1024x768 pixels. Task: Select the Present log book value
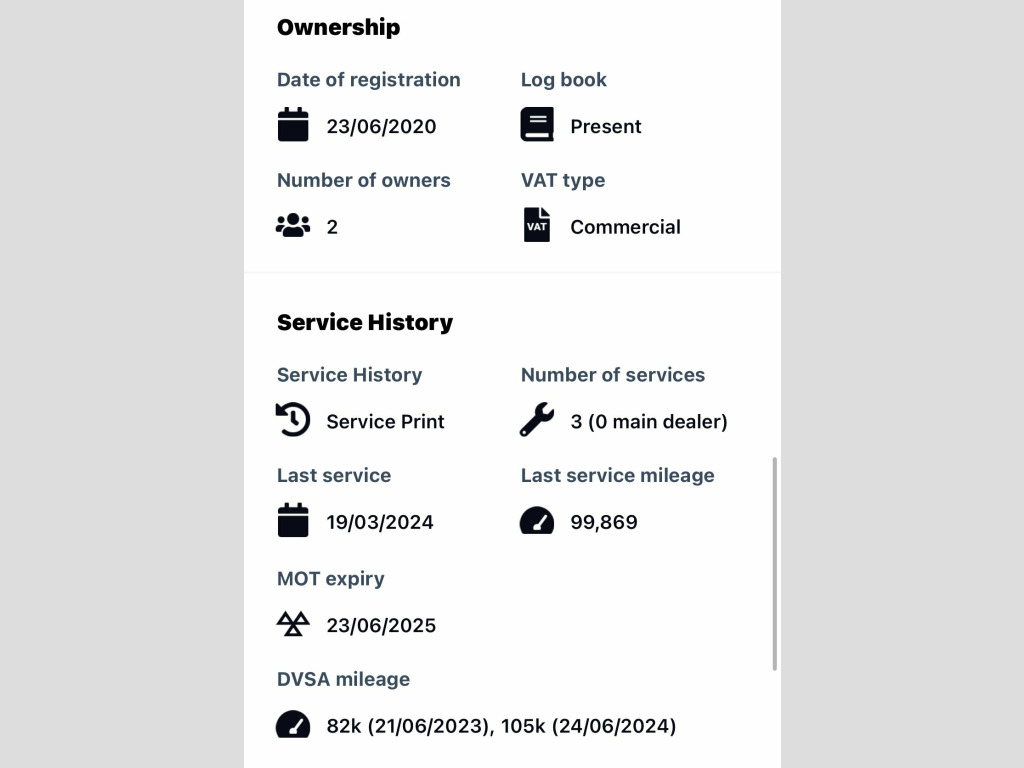click(x=606, y=126)
